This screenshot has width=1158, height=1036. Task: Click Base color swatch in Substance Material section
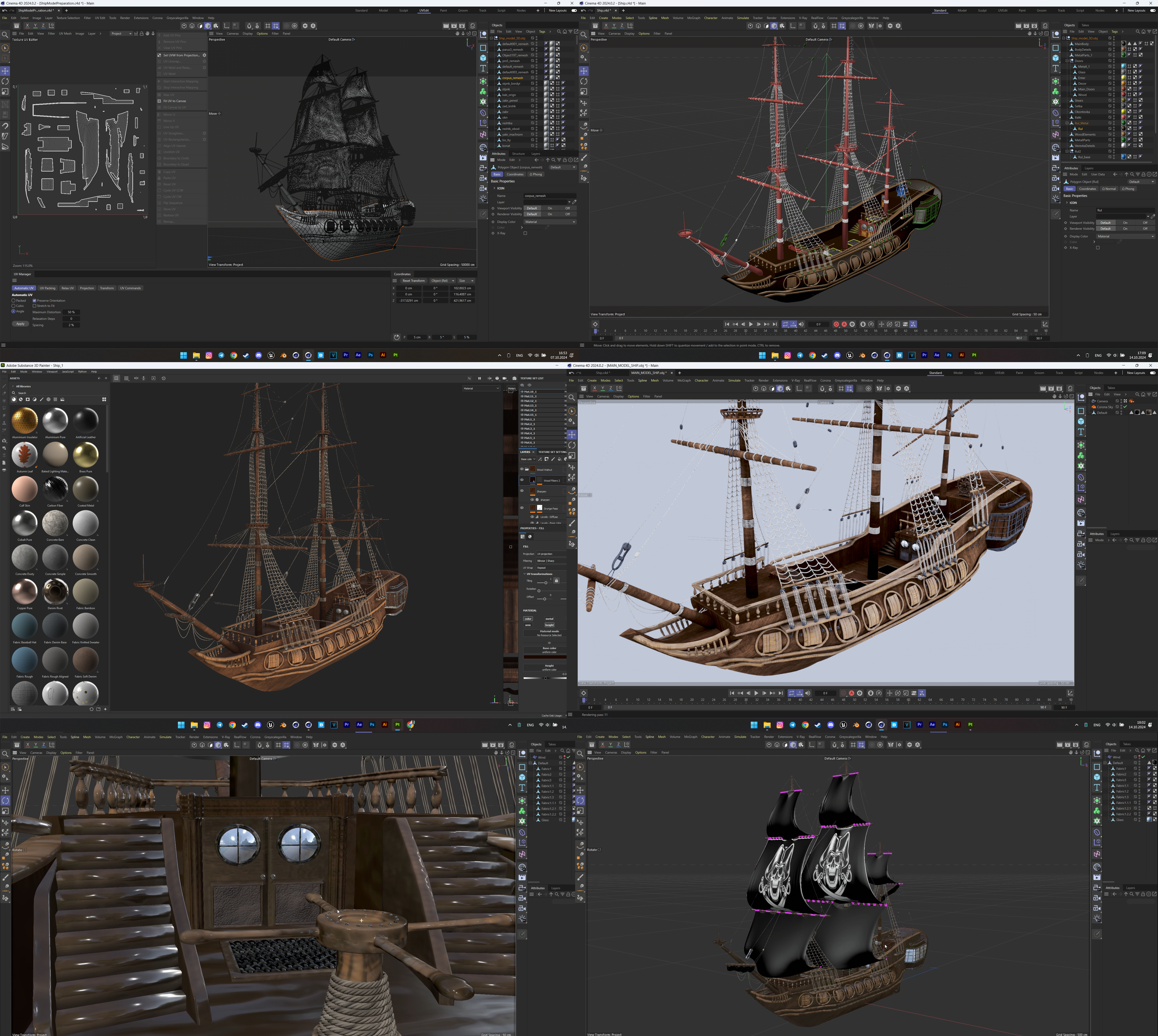click(x=545, y=657)
